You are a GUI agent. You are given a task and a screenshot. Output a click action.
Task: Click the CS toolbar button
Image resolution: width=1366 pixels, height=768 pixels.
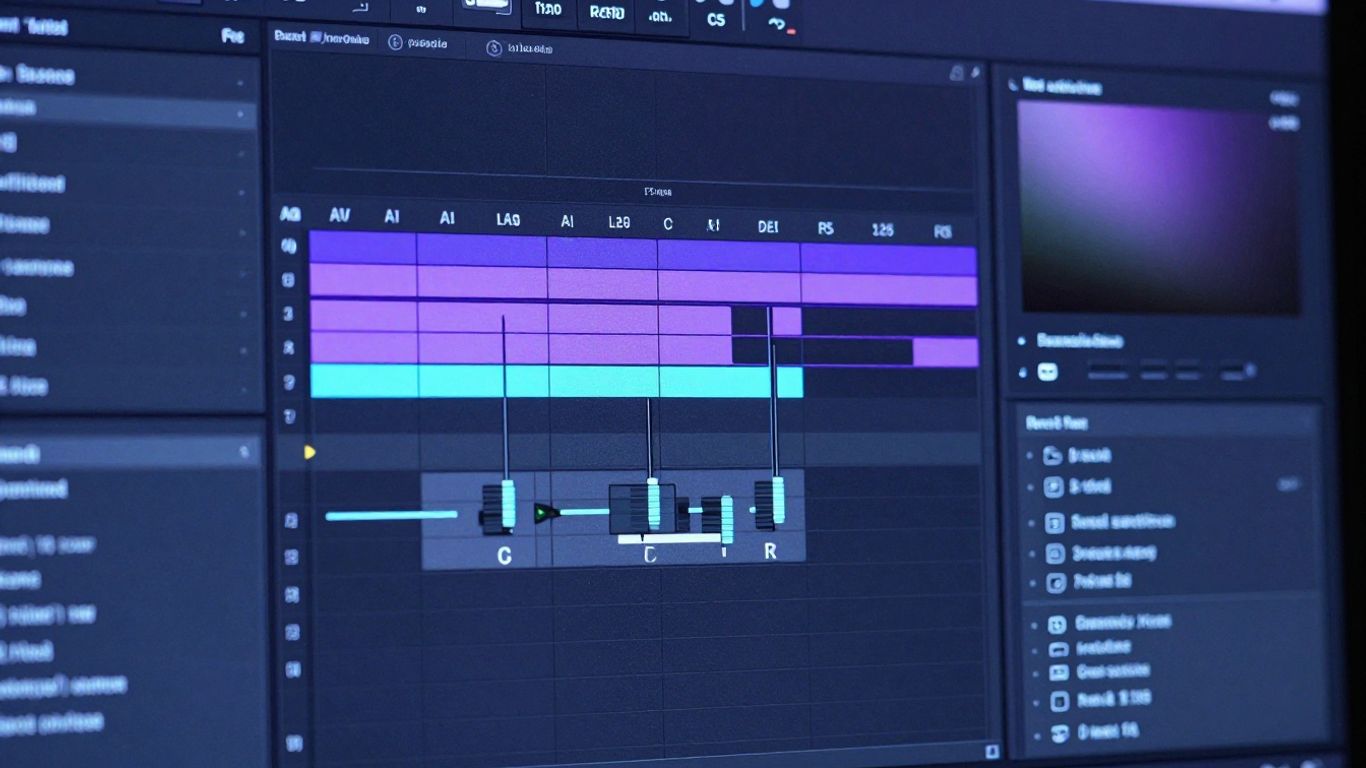click(716, 18)
